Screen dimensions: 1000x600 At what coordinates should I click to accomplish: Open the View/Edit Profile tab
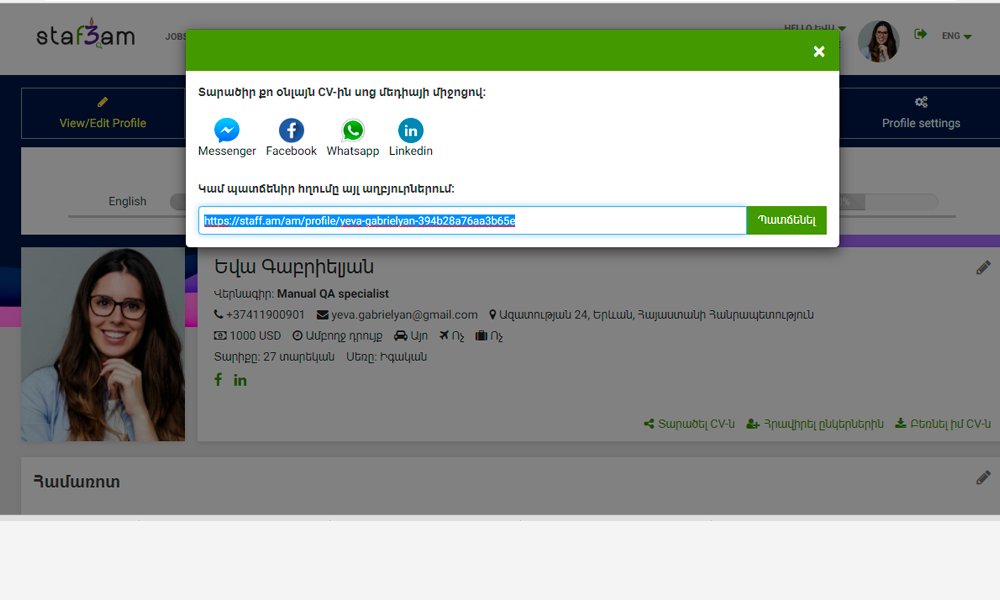pos(103,113)
